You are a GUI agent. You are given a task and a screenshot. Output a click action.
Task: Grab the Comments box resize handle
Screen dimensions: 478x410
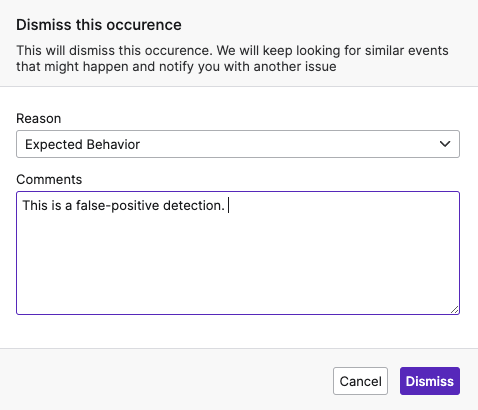tap(454, 310)
